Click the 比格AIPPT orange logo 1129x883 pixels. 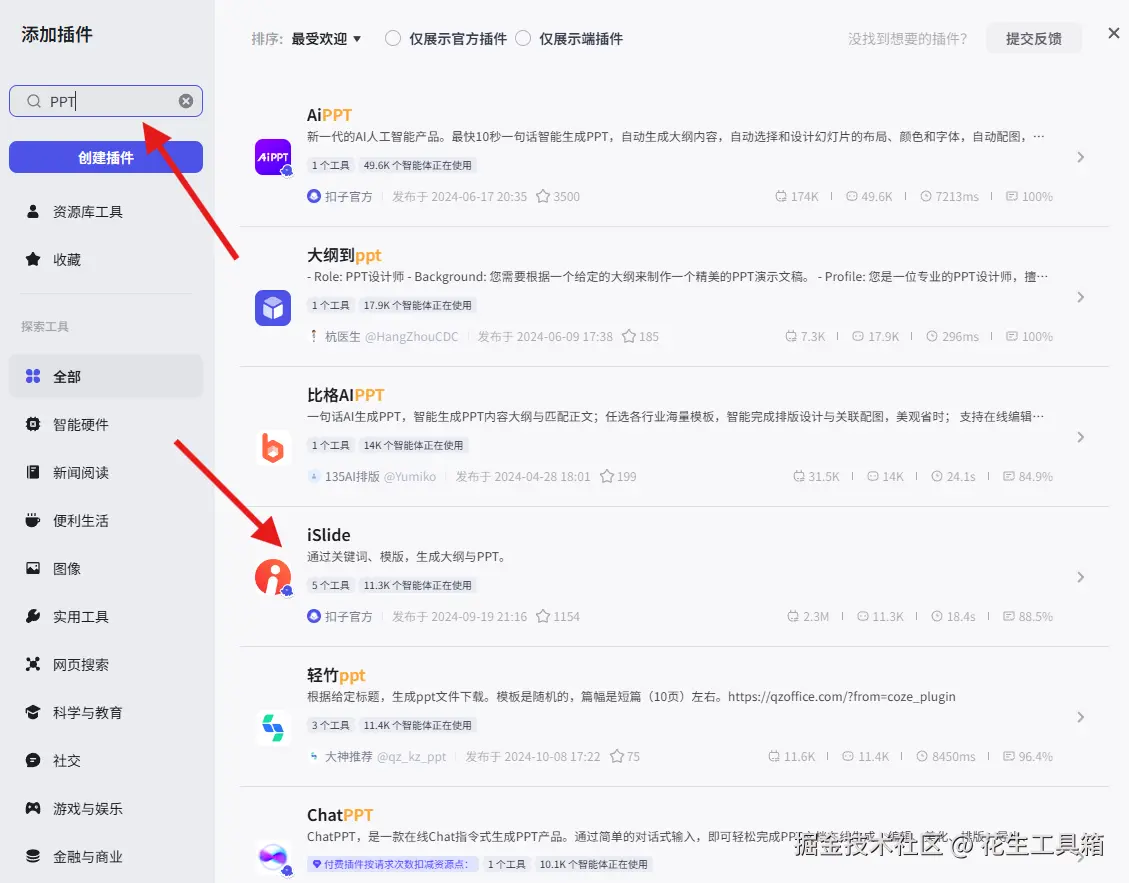[x=273, y=448]
